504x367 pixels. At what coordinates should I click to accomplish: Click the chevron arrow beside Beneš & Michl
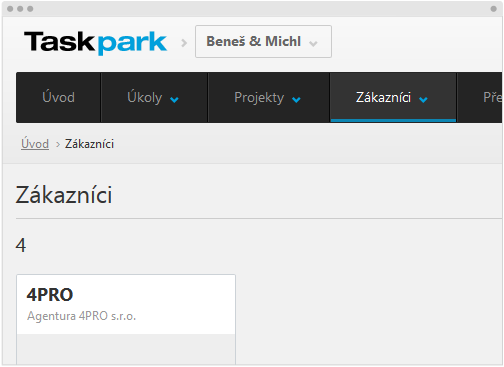click(x=313, y=43)
